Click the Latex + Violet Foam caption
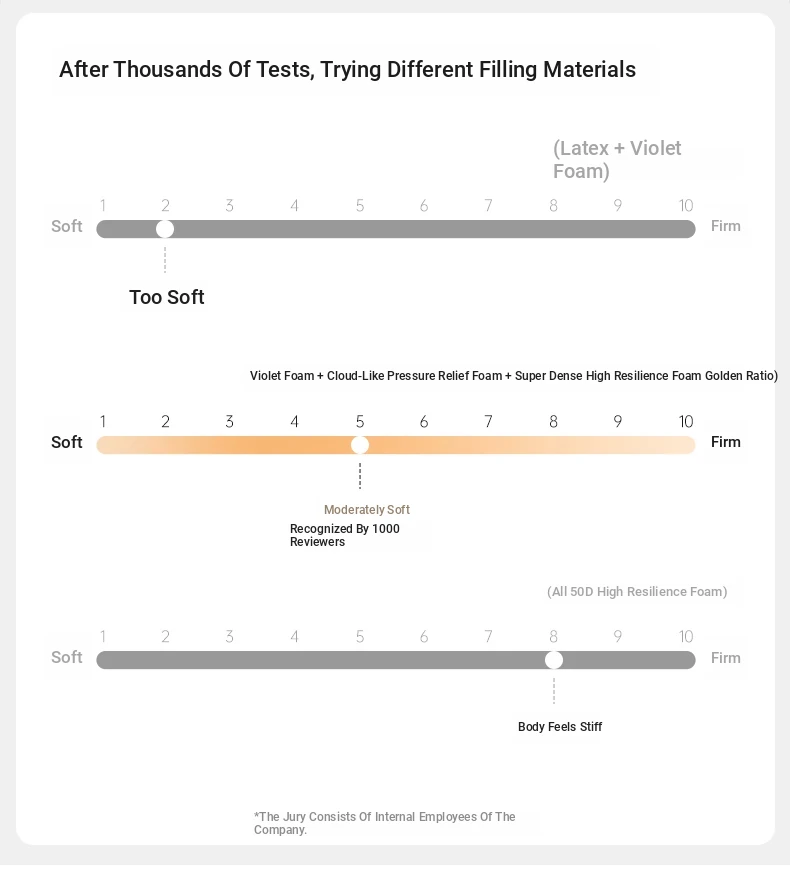Screen dimensions: 790x883 pos(617,159)
